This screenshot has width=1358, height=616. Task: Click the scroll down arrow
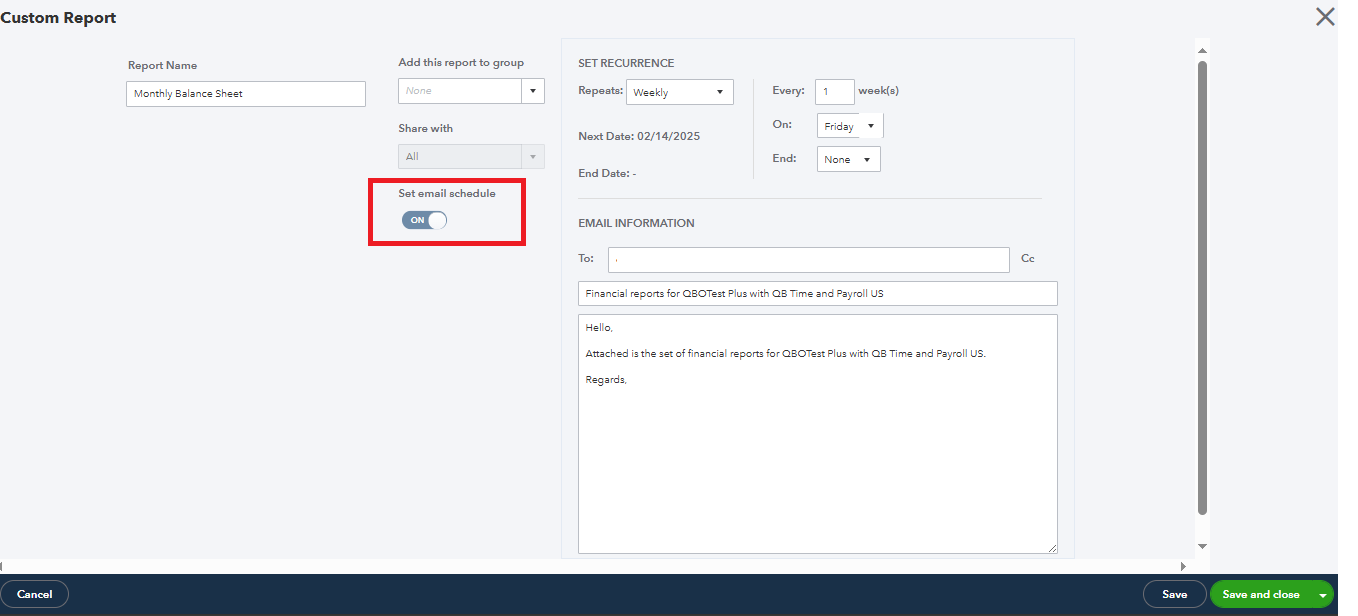click(x=1202, y=546)
